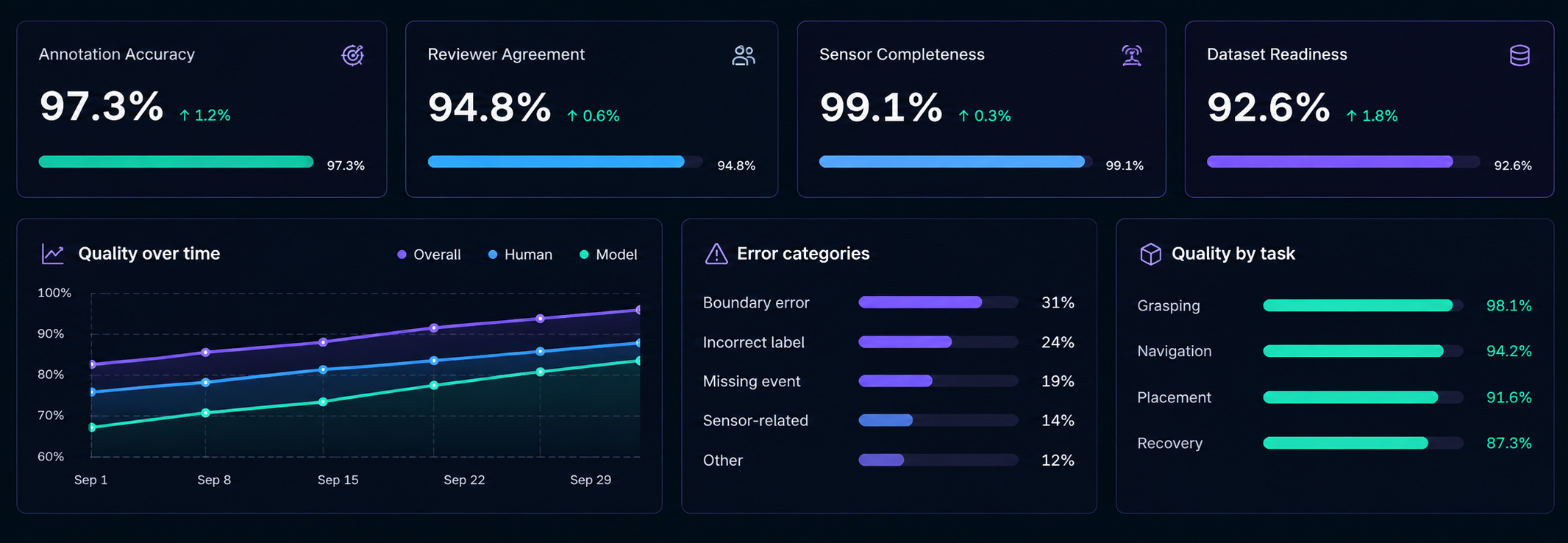Image resolution: width=1568 pixels, height=543 pixels.
Task: Click the Dataset Readiness purple progress bar
Action: tap(1343, 162)
